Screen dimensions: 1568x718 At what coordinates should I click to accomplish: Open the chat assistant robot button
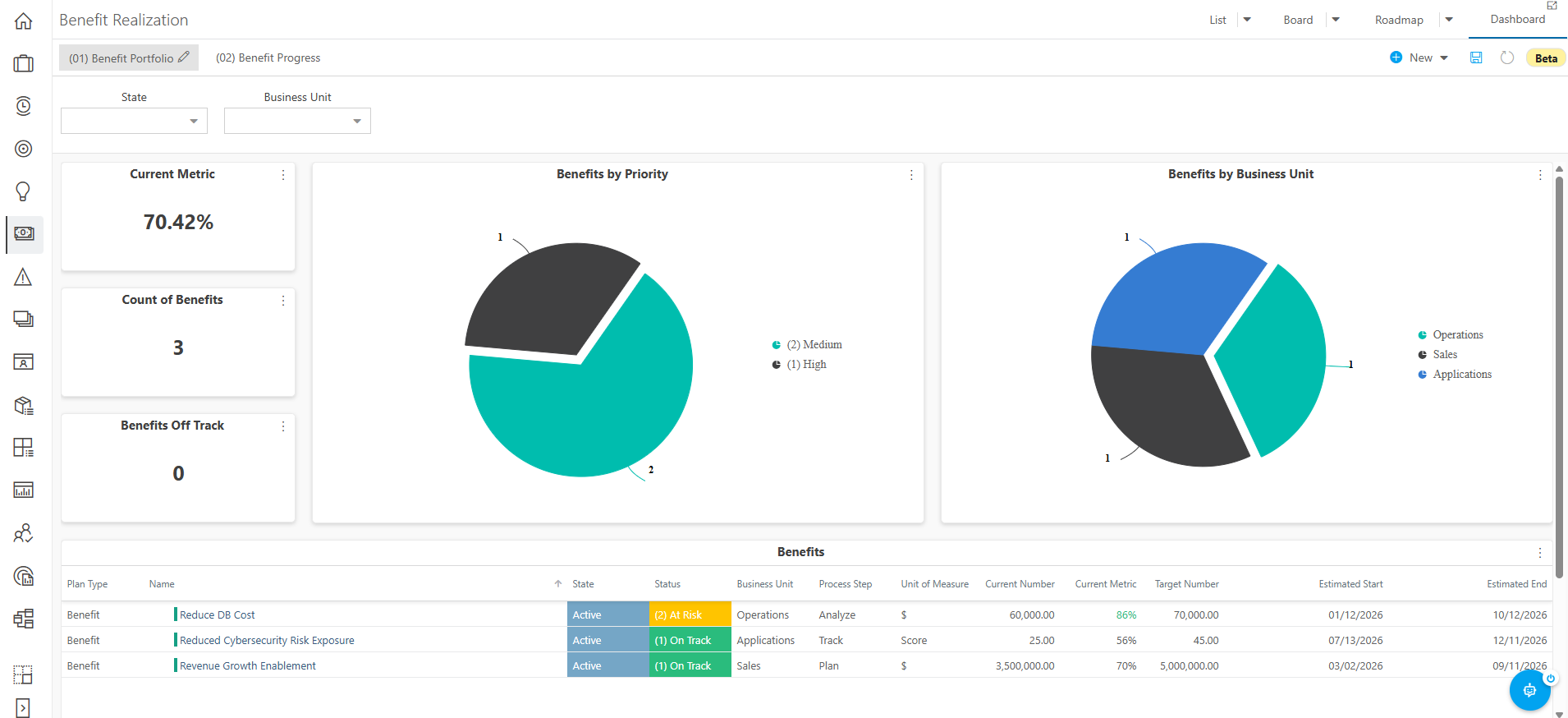tap(1529, 690)
